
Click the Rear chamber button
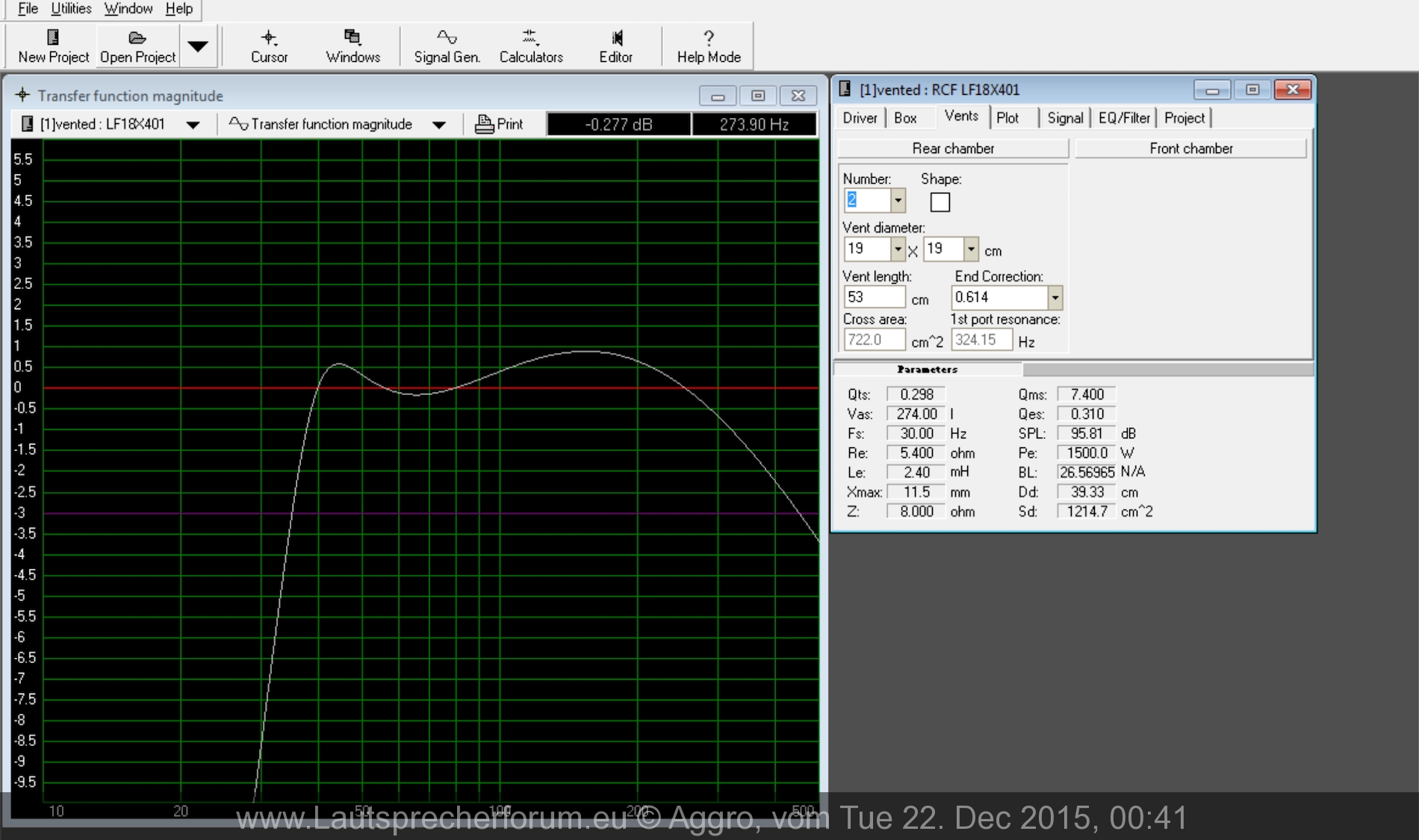click(953, 149)
